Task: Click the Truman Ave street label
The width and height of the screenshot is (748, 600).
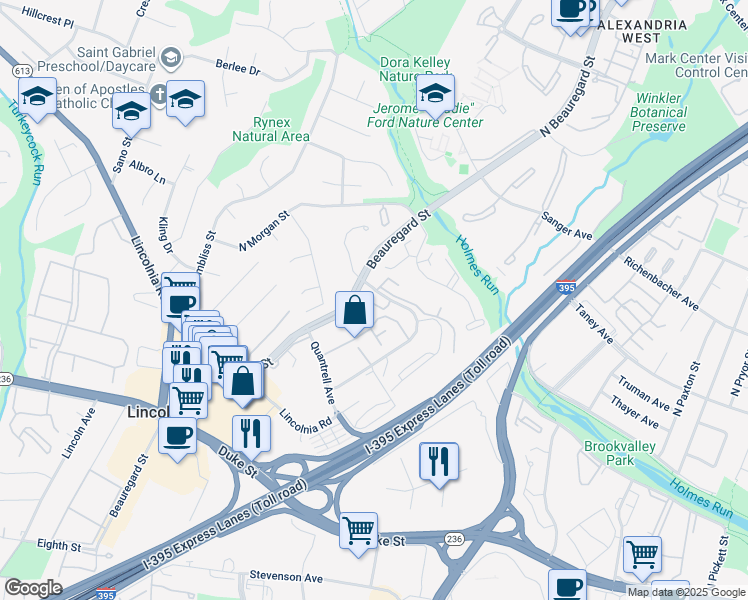Action: (644, 393)
